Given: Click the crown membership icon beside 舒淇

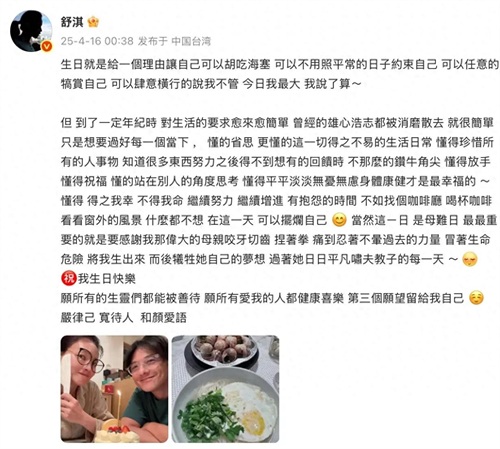Looking at the screenshot, I should 93,22.
